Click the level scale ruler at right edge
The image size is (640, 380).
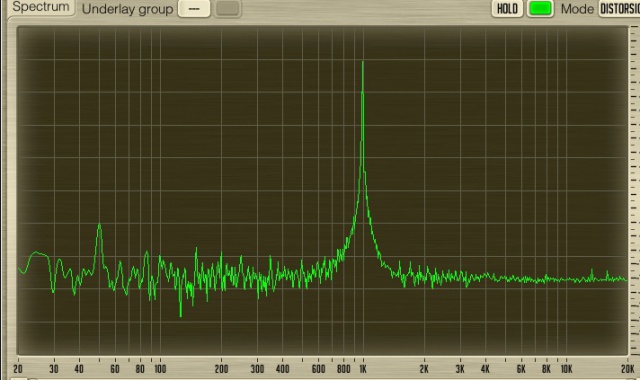tap(635, 190)
